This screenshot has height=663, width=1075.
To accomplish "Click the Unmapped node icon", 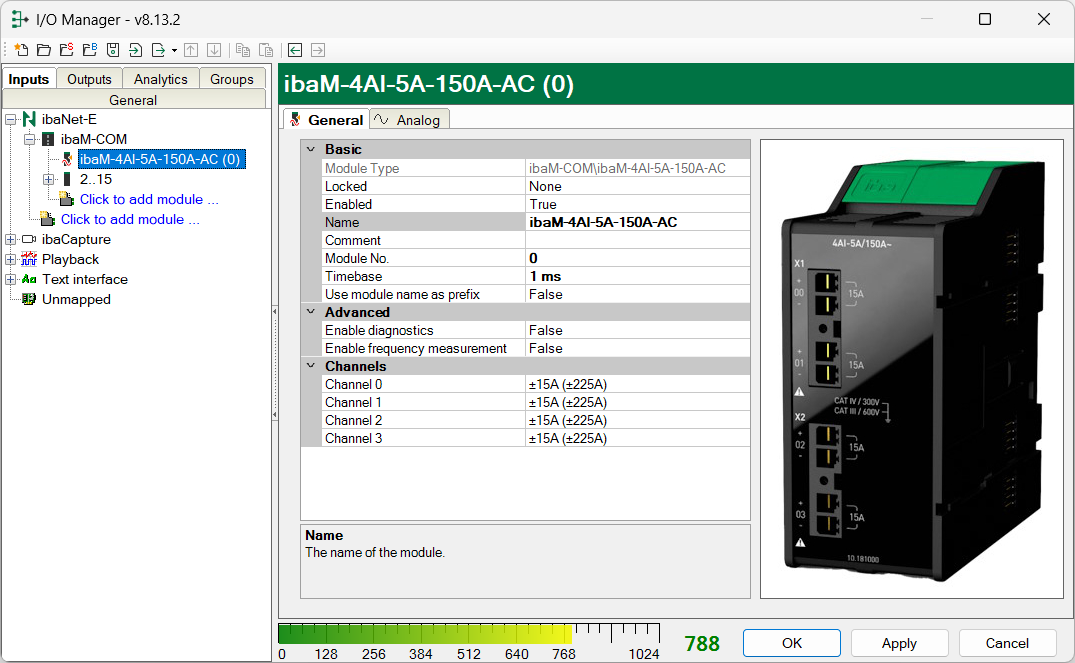I will click(x=29, y=299).
